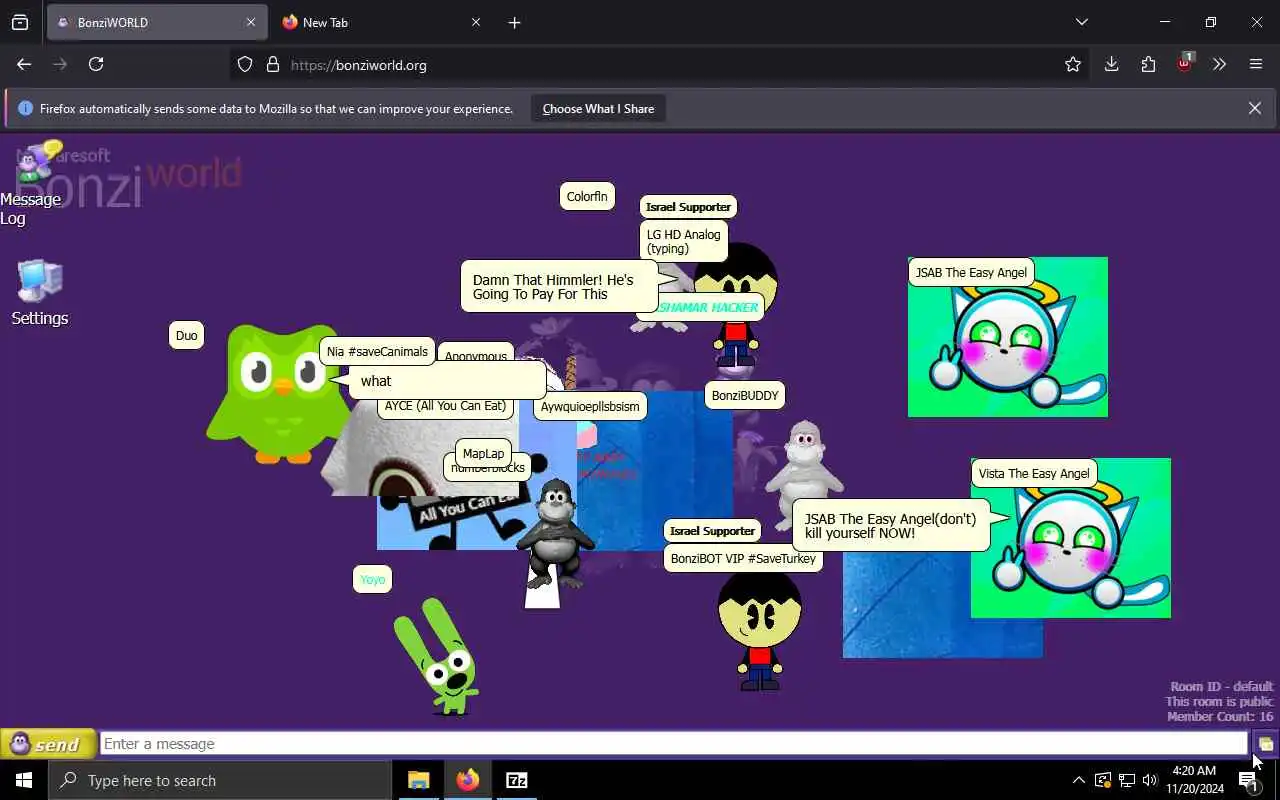Show hidden system tray icons
The image size is (1280, 800).
(x=1078, y=780)
